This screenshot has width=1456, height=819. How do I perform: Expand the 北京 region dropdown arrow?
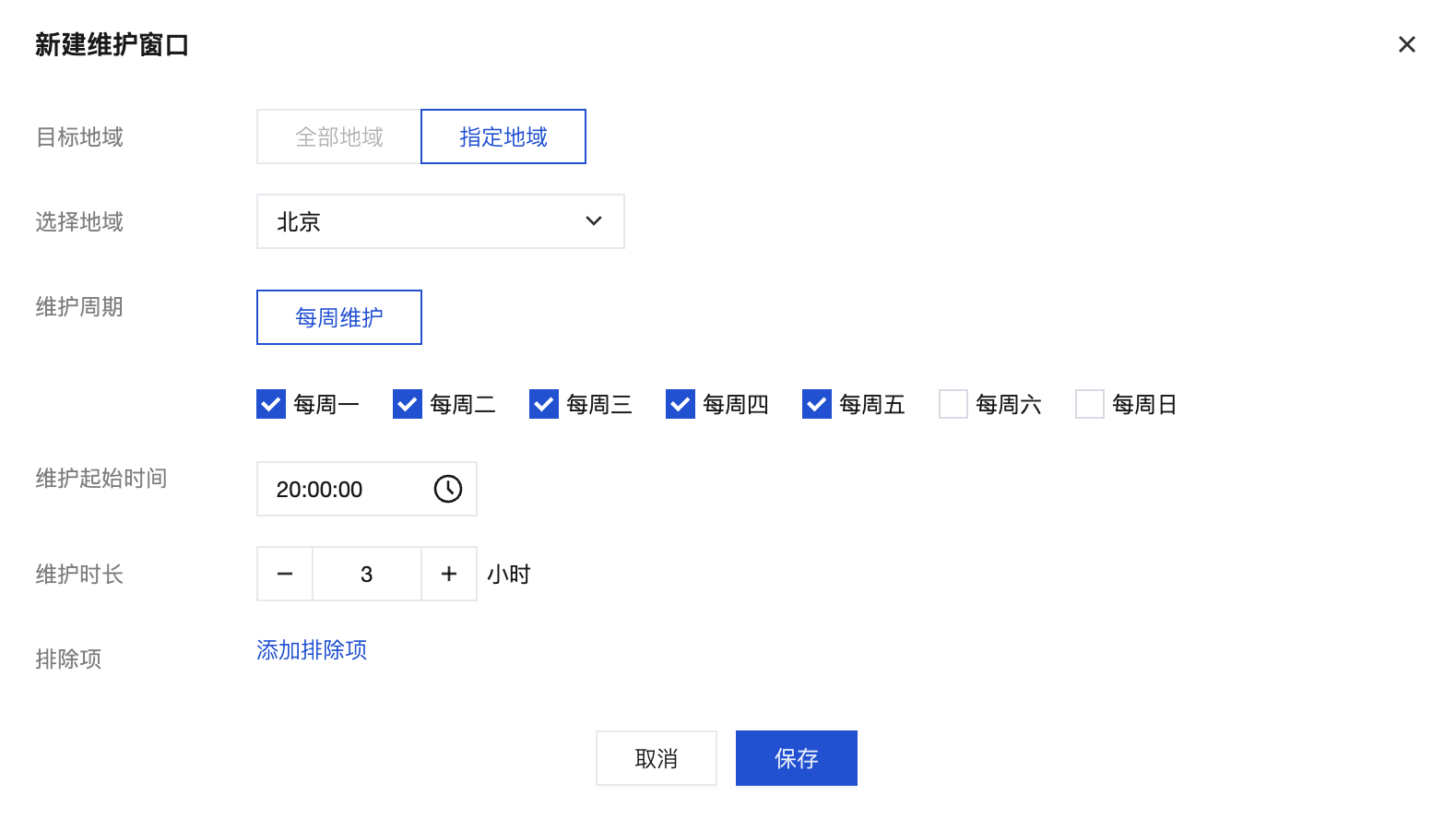click(x=594, y=221)
